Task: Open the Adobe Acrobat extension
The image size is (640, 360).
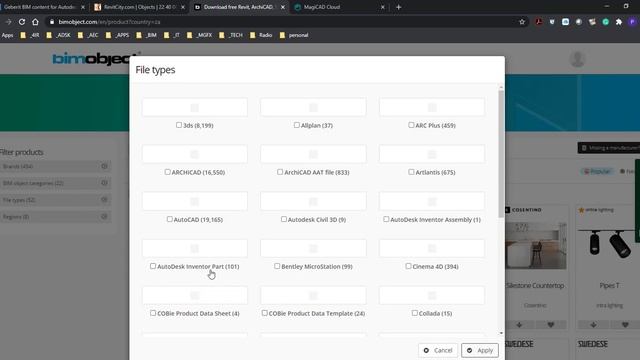Action: pos(539,22)
